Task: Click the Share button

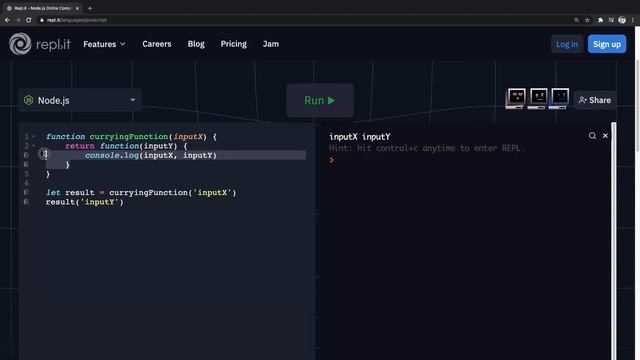Action: tap(595, 100)
